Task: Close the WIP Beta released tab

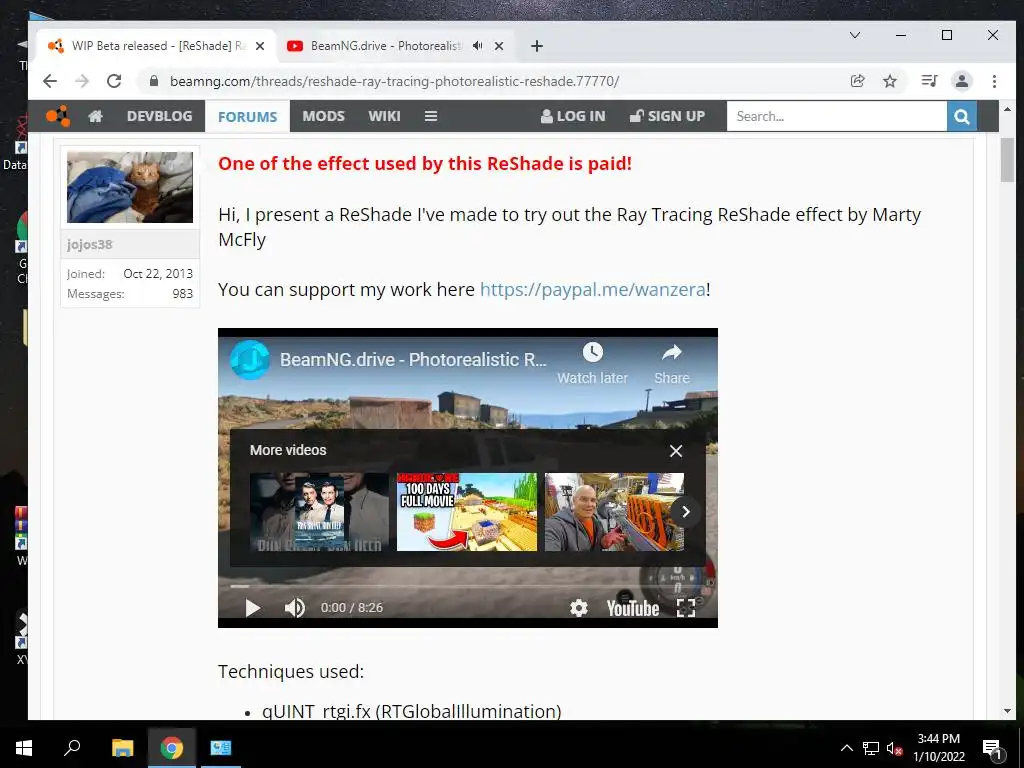Action: click(260, 46)
